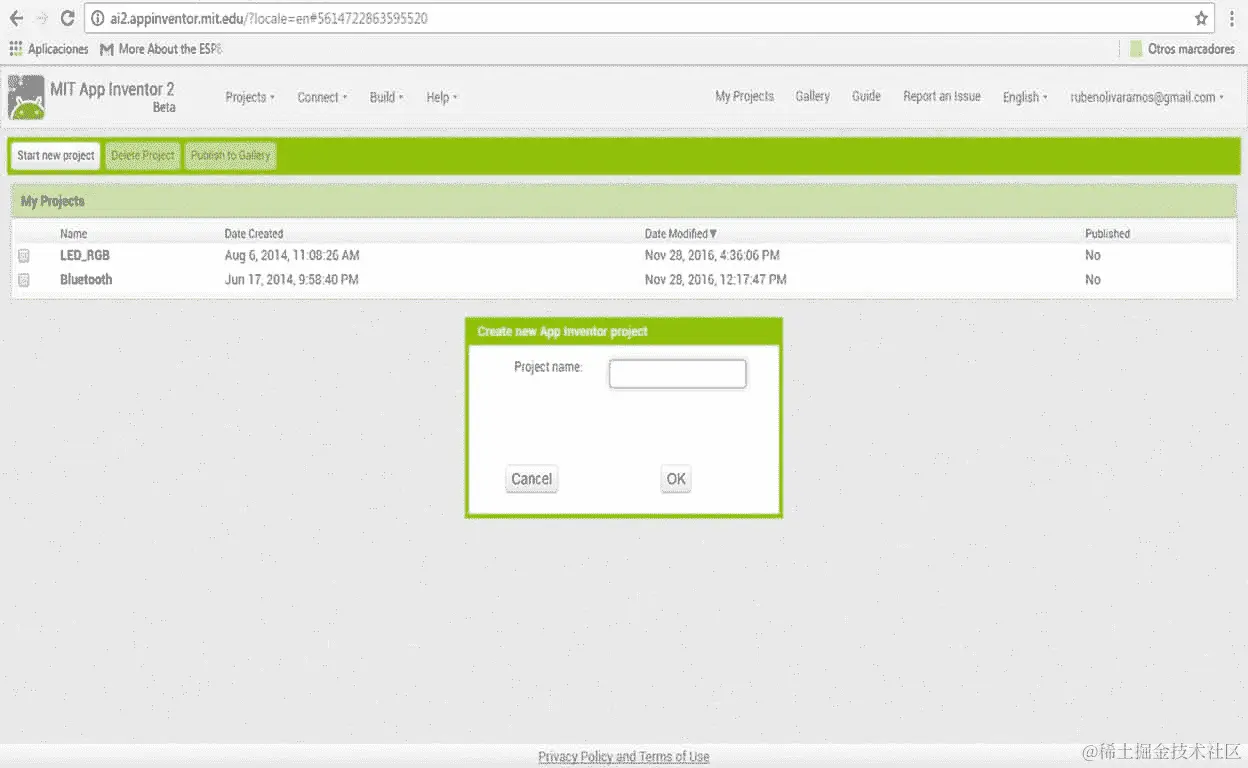Image resolution: width=1248 pixels, height=768 pixels.
Task: Sort projects by Name column header
Action: [x=73, y=233]
